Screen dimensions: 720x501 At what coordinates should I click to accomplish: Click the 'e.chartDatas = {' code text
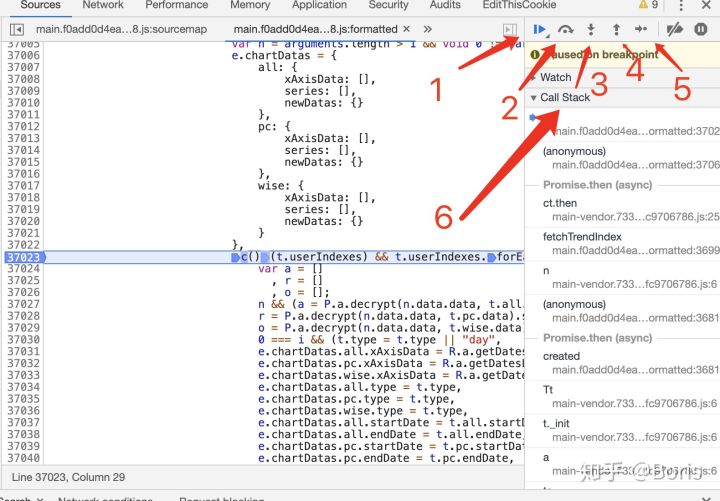pos(284,56)
